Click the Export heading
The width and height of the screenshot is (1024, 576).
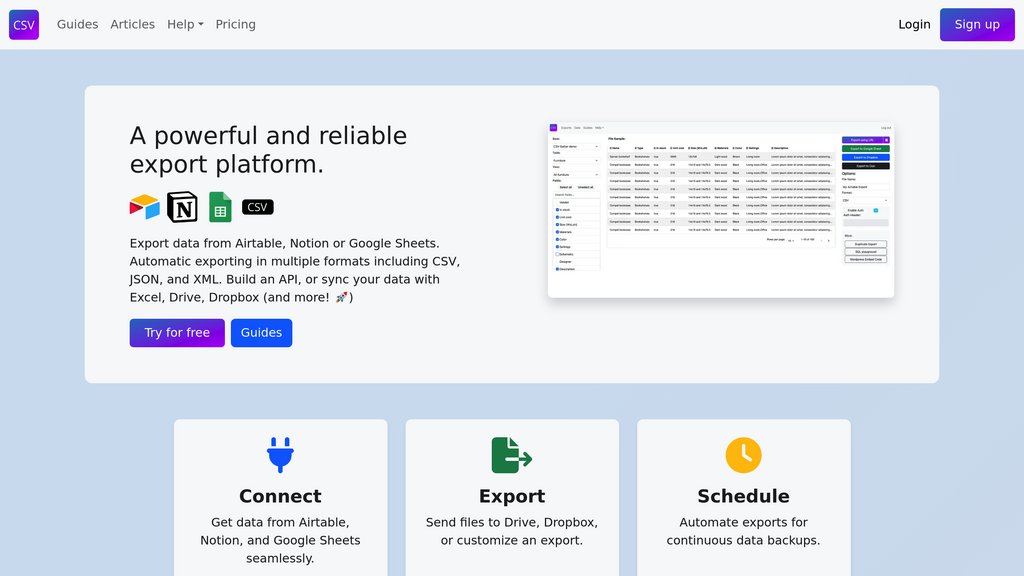click(x=512, y=496)
